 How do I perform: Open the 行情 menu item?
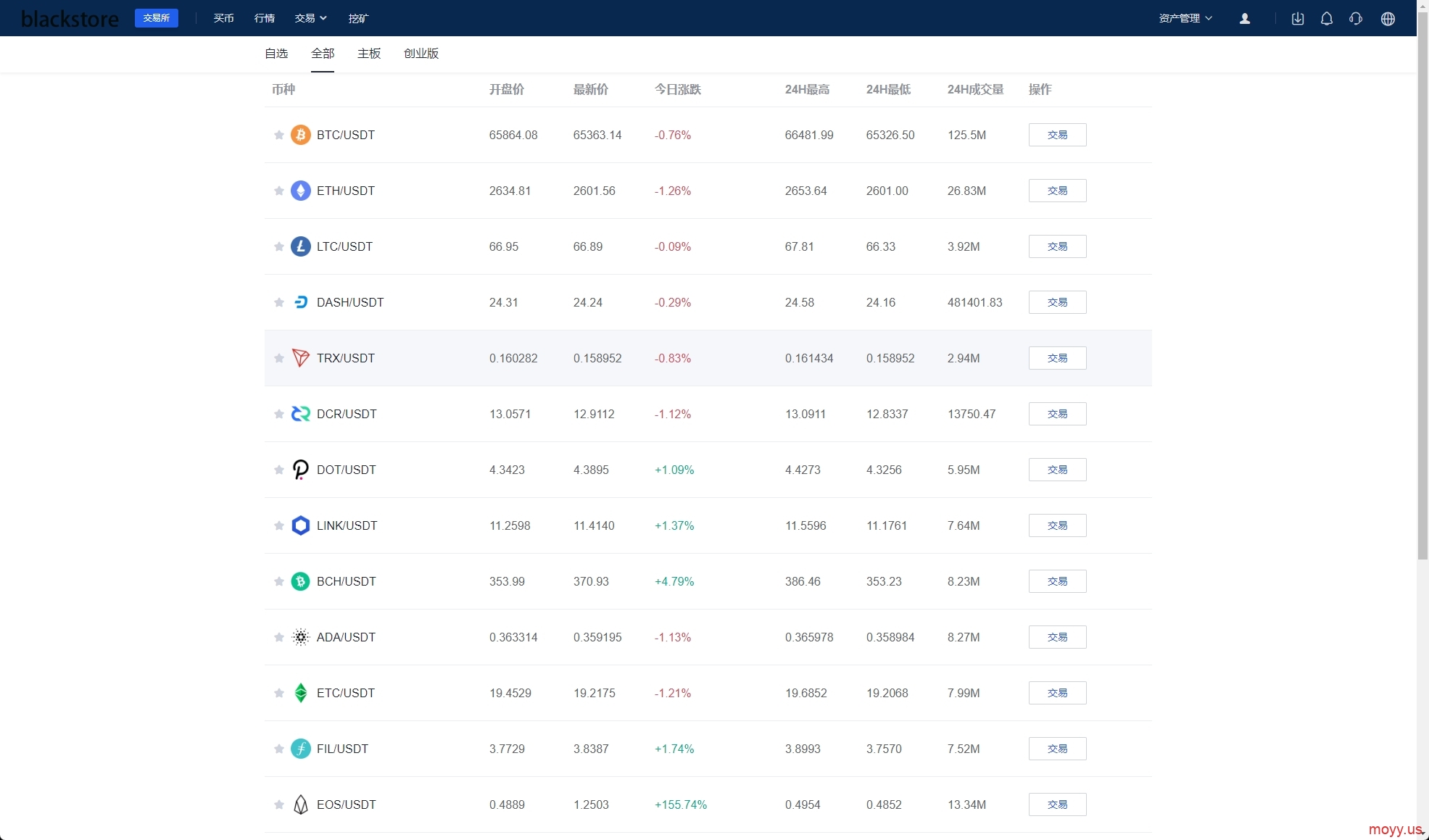point(265,18)
